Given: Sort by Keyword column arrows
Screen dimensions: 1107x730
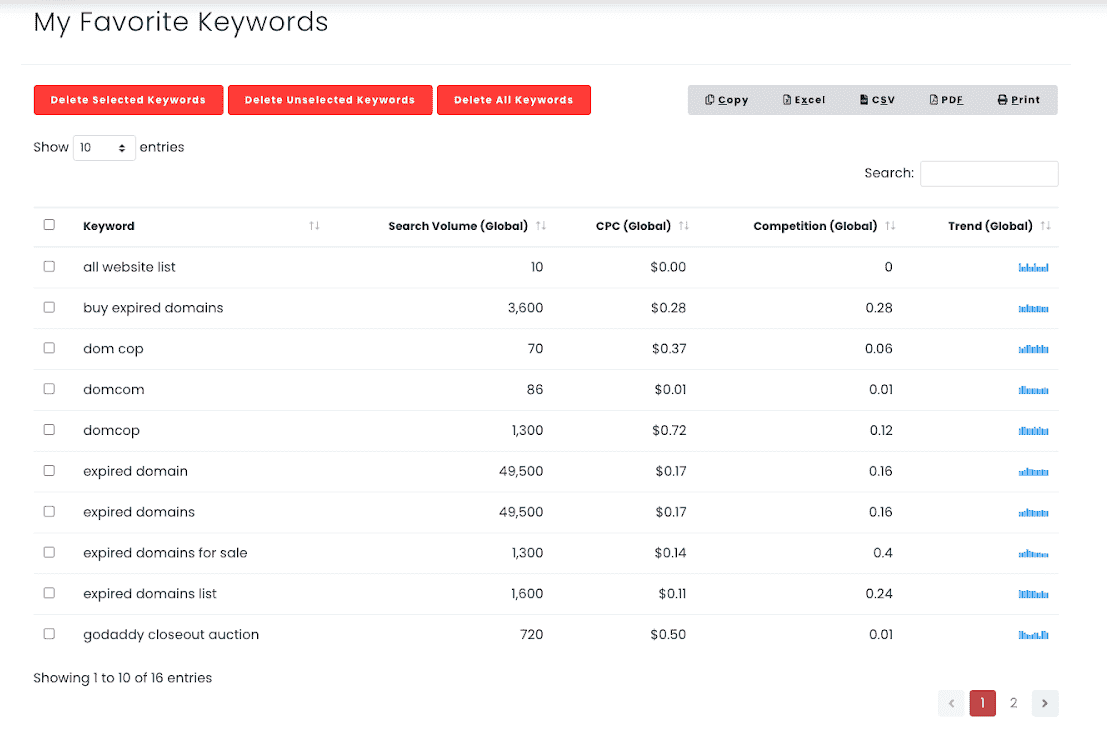Looking at the screenshot, I should tap(314, 226).
